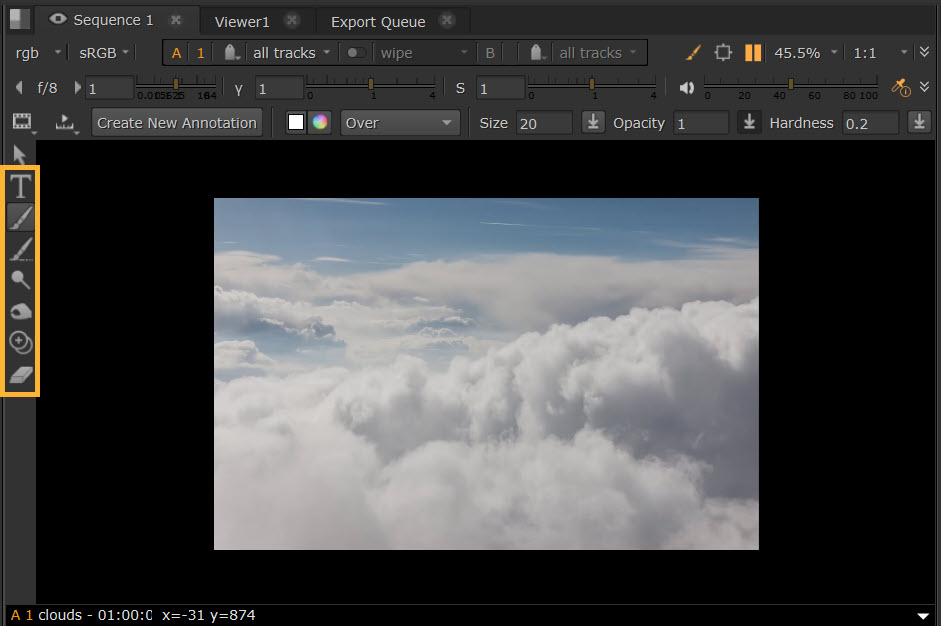This screenshot has width=941, height=626.
Task: Choose the Smudge tool
Action: (21, 312)
